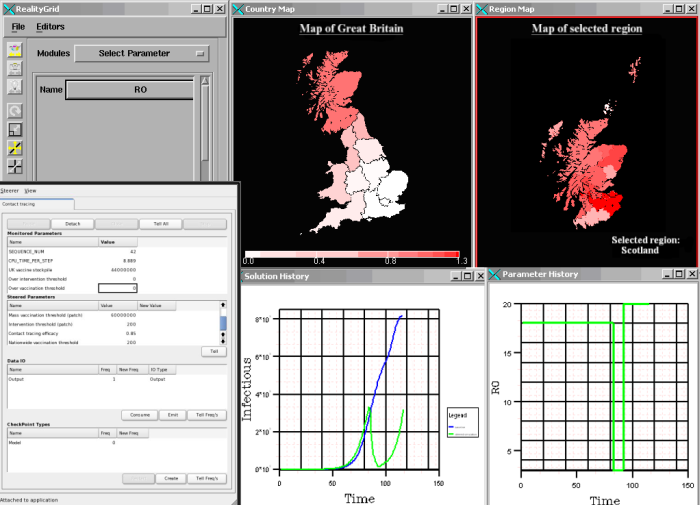Image resolution: width=700 pixels, height=505 pixels.
Task: Click the Emit button
Action: [173, 415]
